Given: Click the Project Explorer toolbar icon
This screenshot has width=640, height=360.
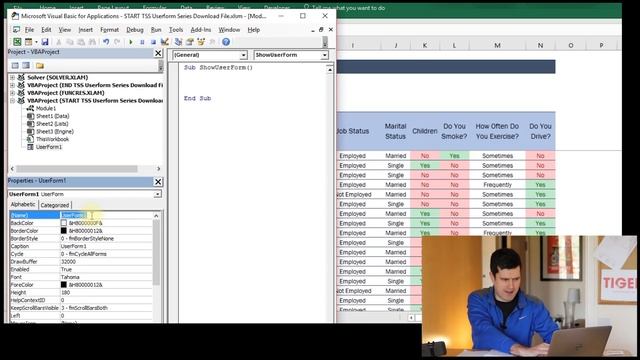Looking at the screenshot, I should [x=178, y=42].
